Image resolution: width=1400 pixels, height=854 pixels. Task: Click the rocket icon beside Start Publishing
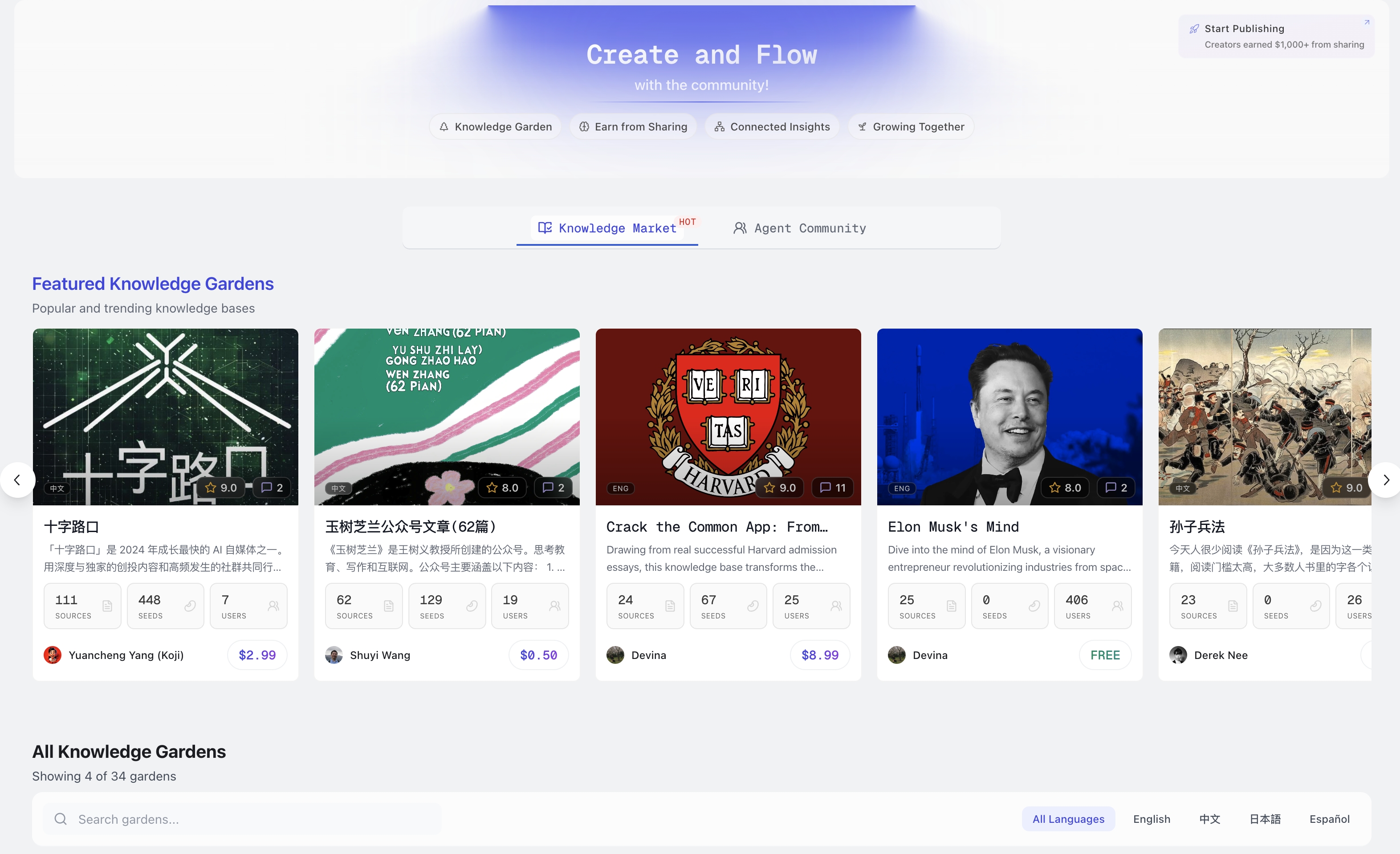point(1194,28)
